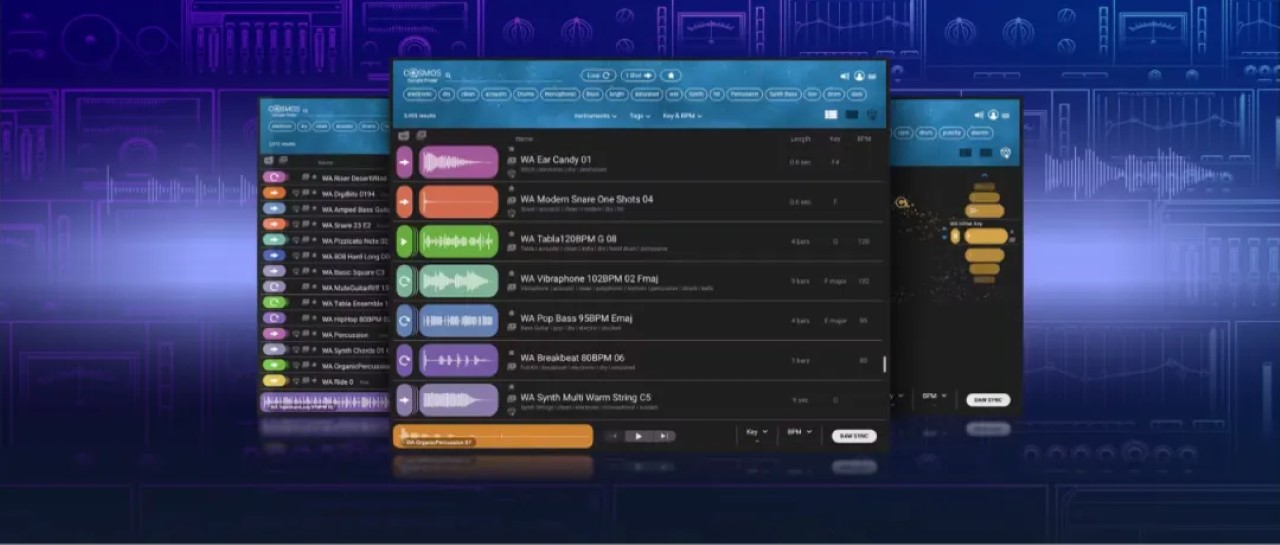The image size is (1280, 545).
Task: Switch to list view icon in front window
Action: (x=831, y=115)
